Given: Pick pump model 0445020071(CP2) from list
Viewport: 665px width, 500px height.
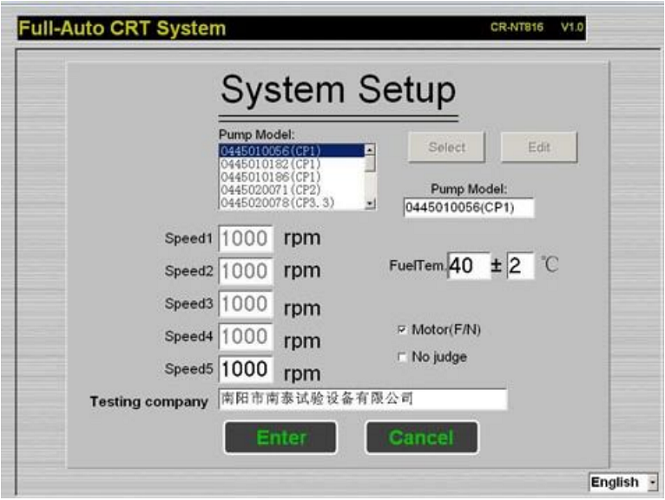Looking at the screenshot, I should [290, 190].
